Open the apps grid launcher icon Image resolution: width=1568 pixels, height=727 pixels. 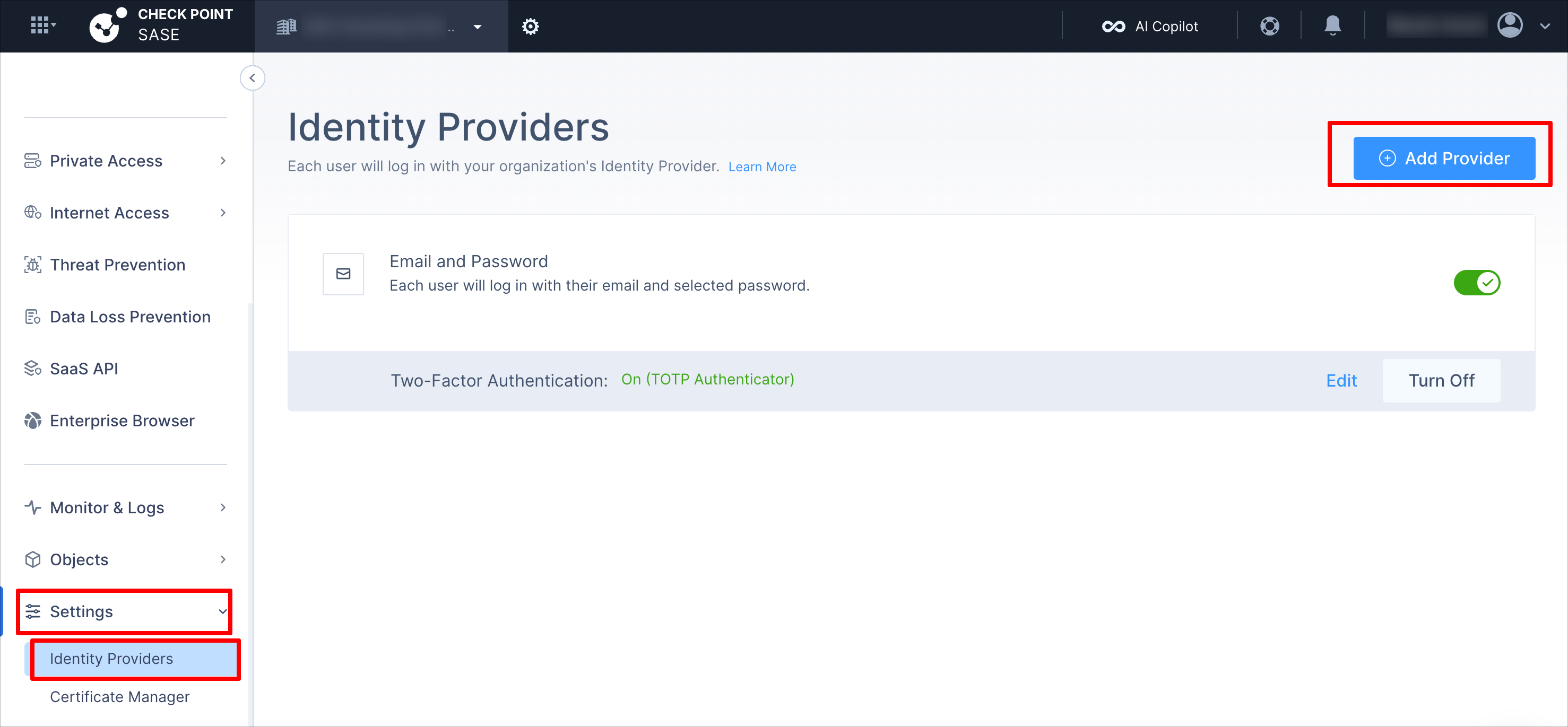(42, 25)
